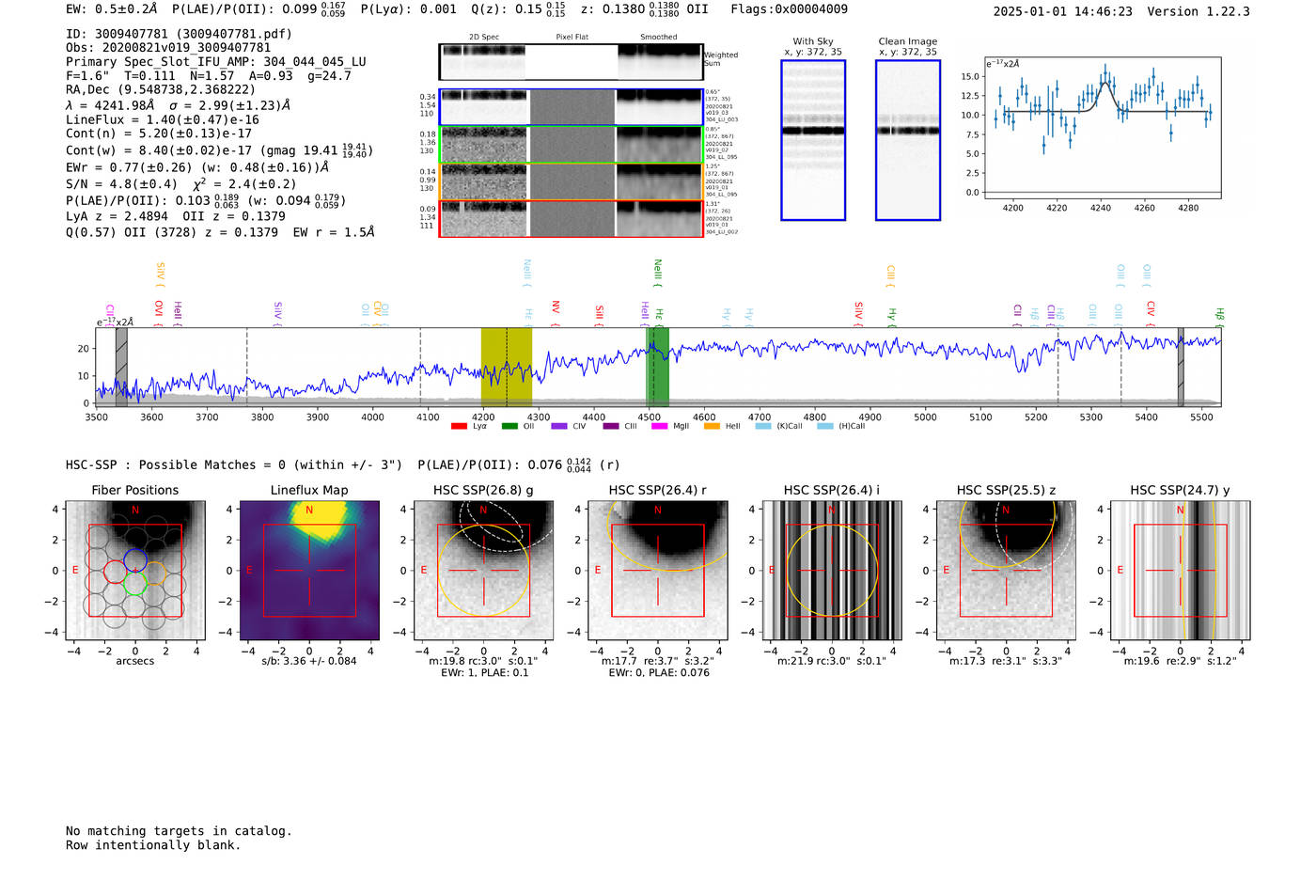Click the full-range blue spectrum plot

[x=659, y=368]
